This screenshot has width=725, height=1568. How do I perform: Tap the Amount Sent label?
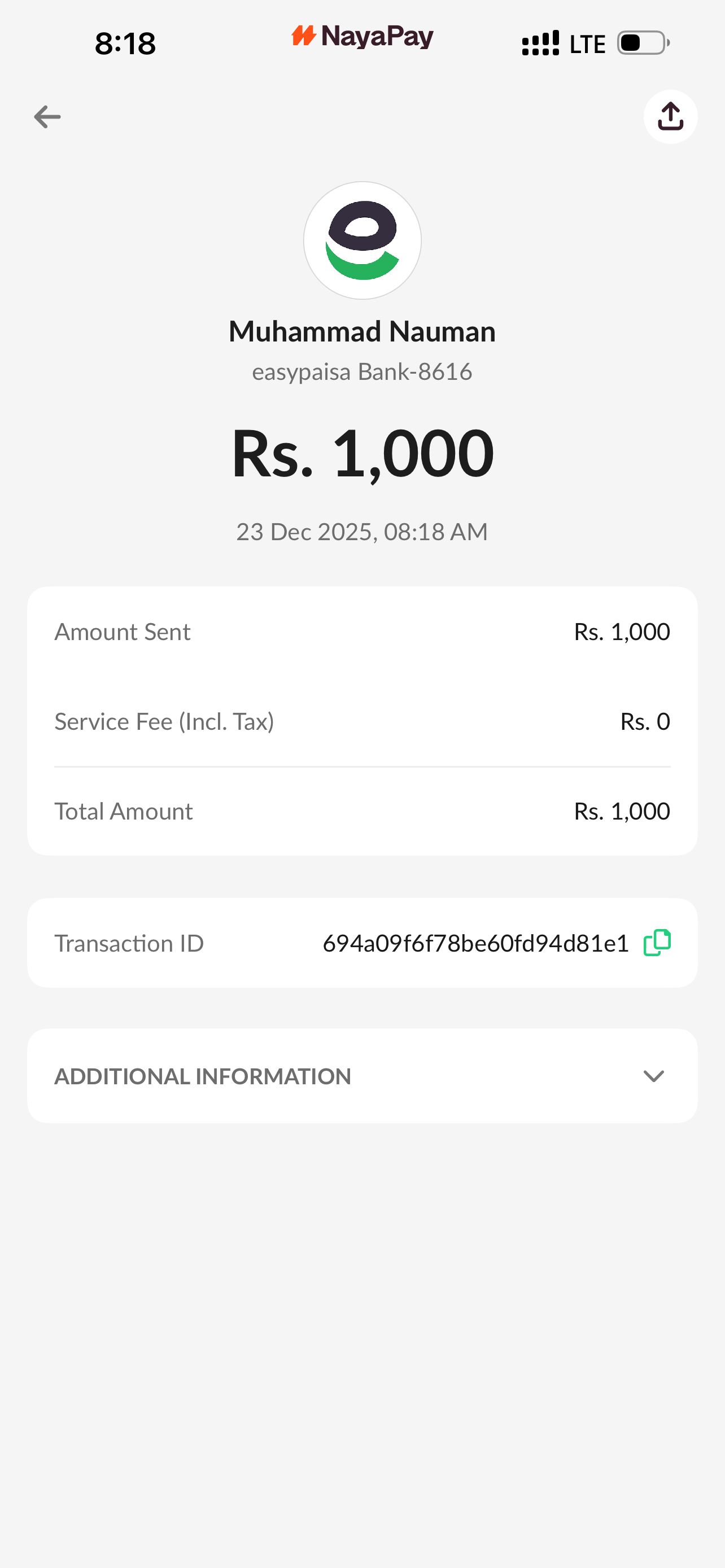(x=123, y=632)
